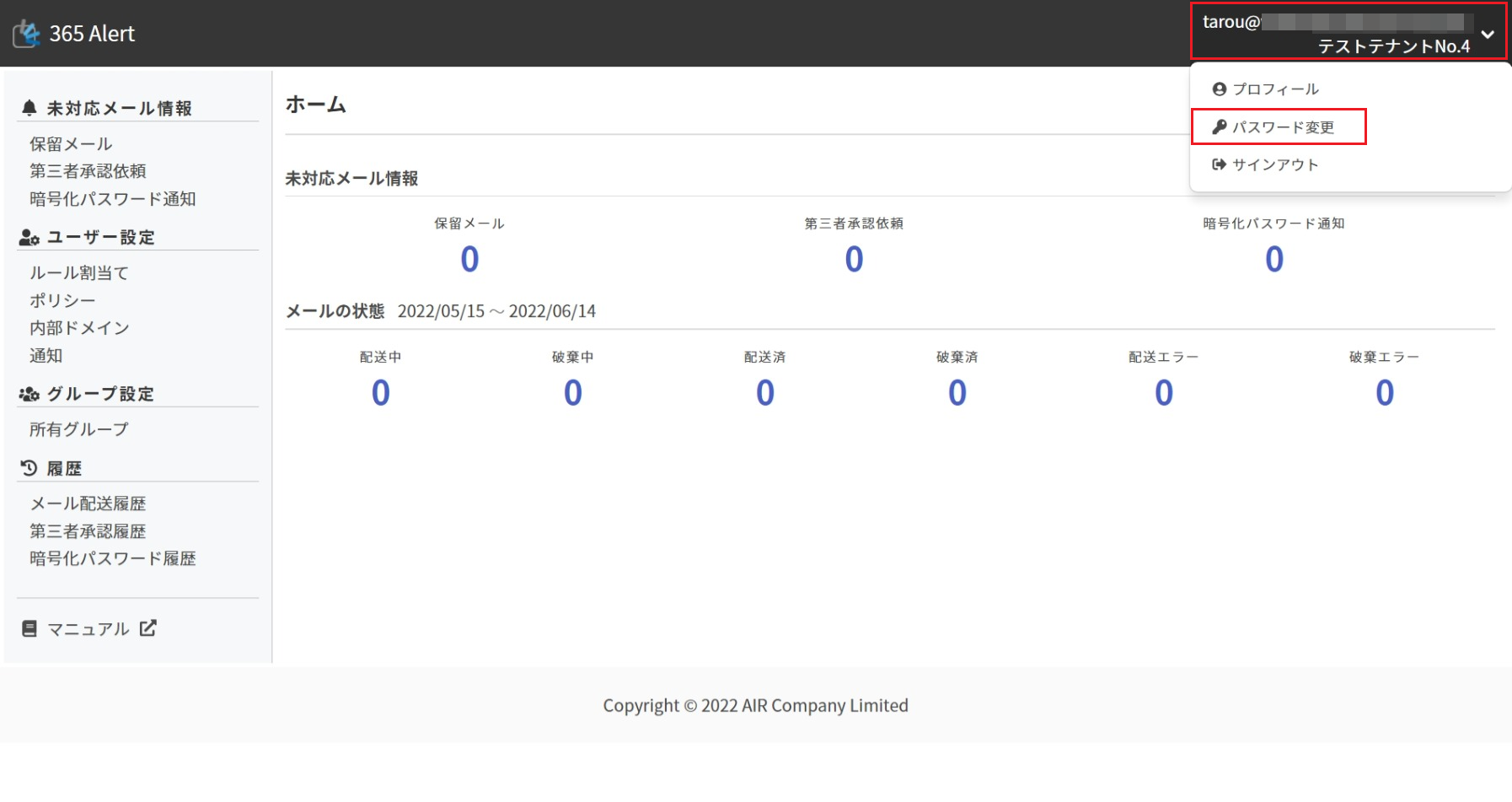Open ルール割当て under ユーザー設定

(x=79, y=273)
